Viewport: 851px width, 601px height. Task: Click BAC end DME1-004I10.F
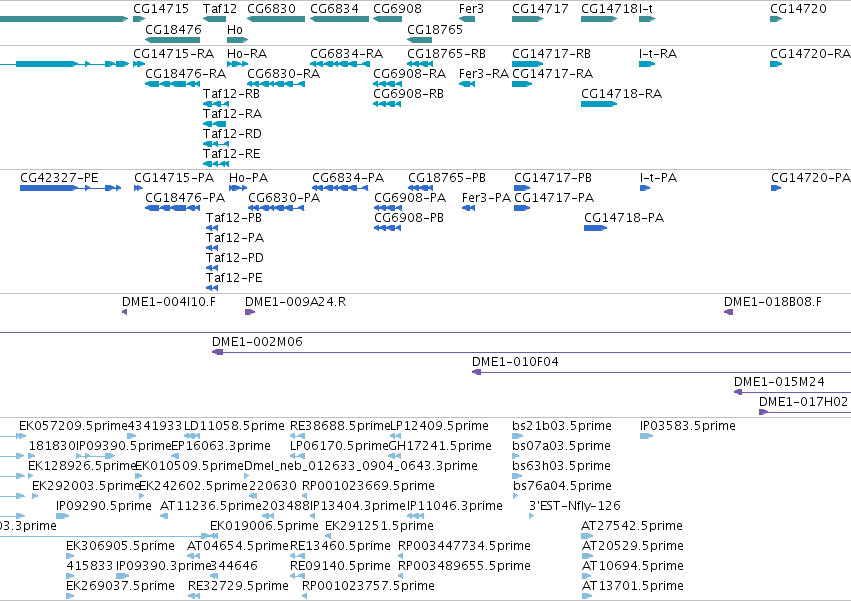click(169, 302)
